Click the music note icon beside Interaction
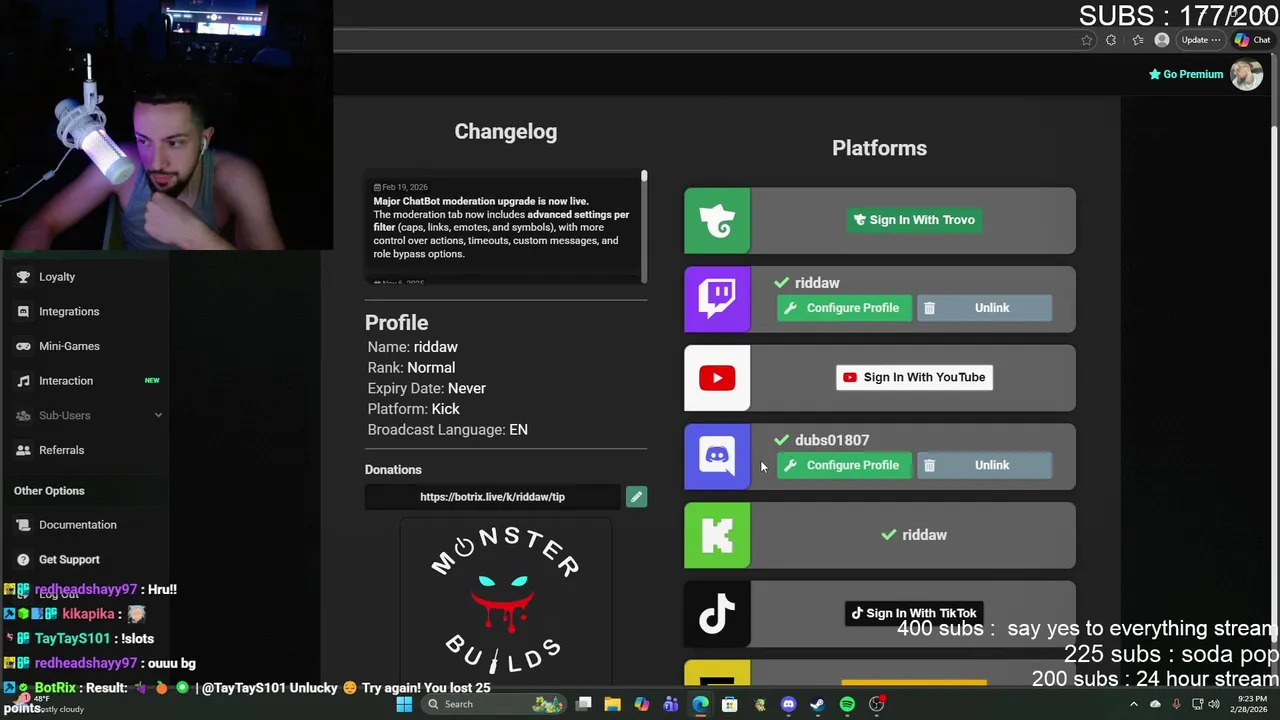1280x720 pixels. (x=23, y=381)
